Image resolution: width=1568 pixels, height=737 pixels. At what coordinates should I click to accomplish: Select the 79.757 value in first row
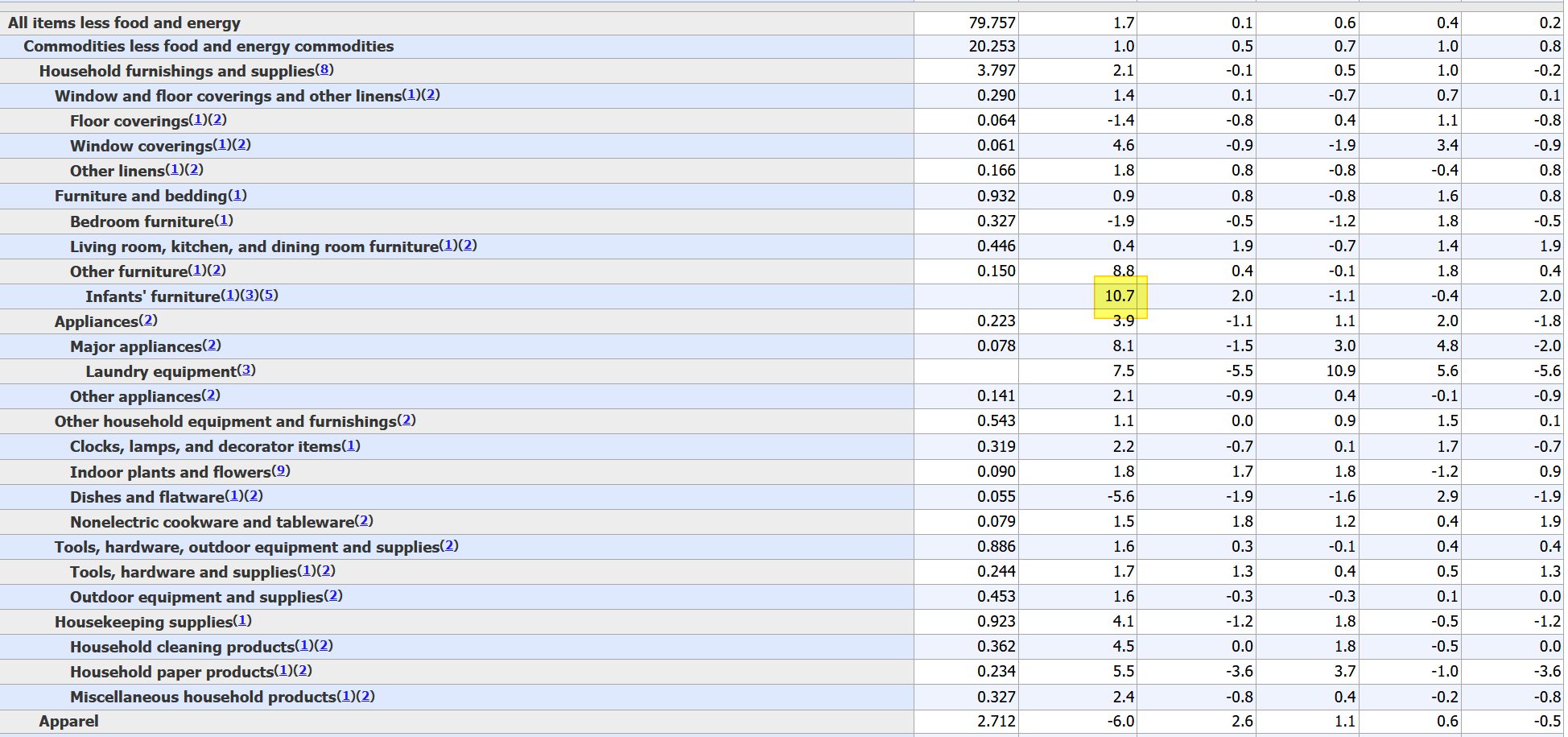[992, 23]
